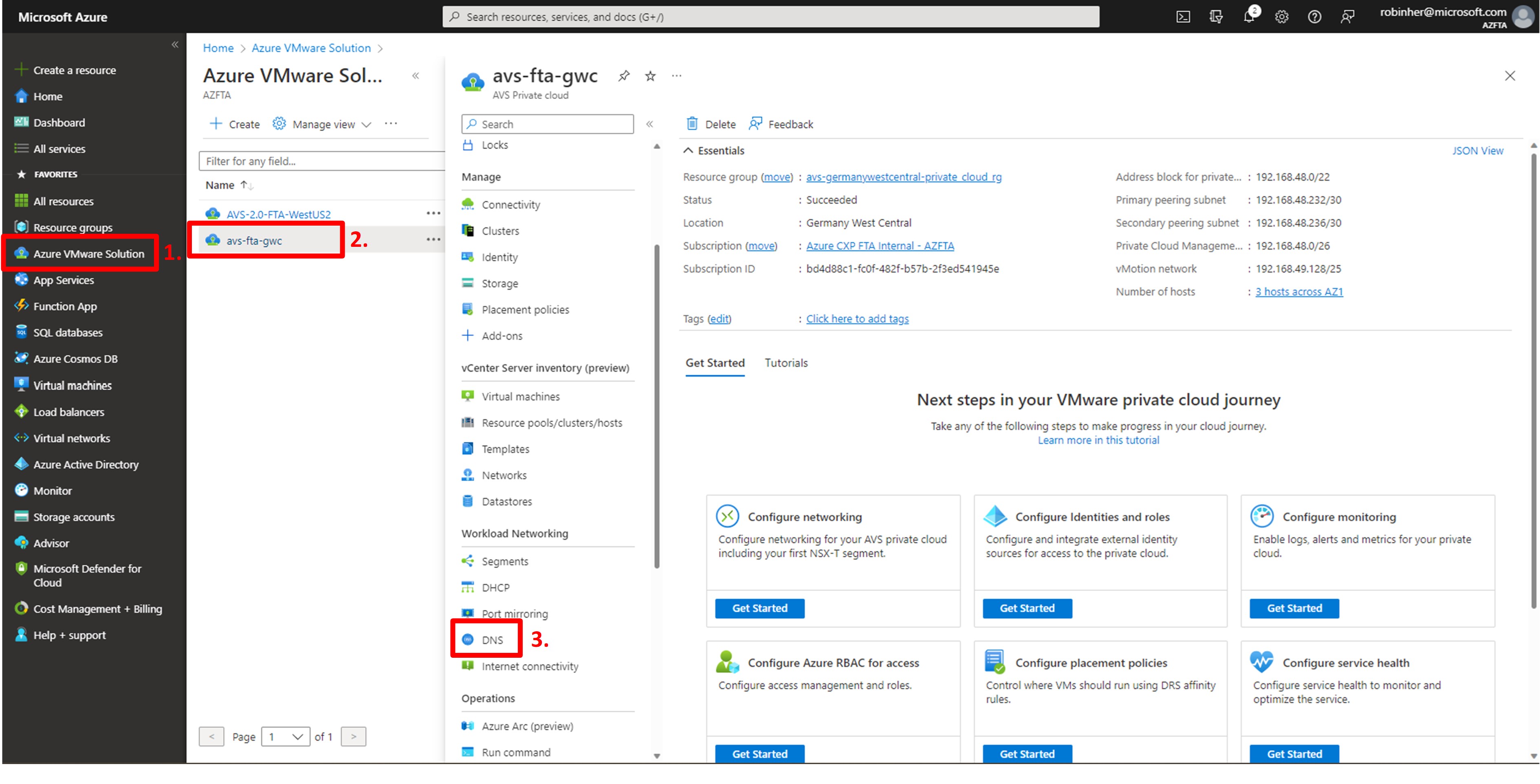Select the Get Started tab
This screenshot has width=1540, height=784.
(x=715, y=363)
